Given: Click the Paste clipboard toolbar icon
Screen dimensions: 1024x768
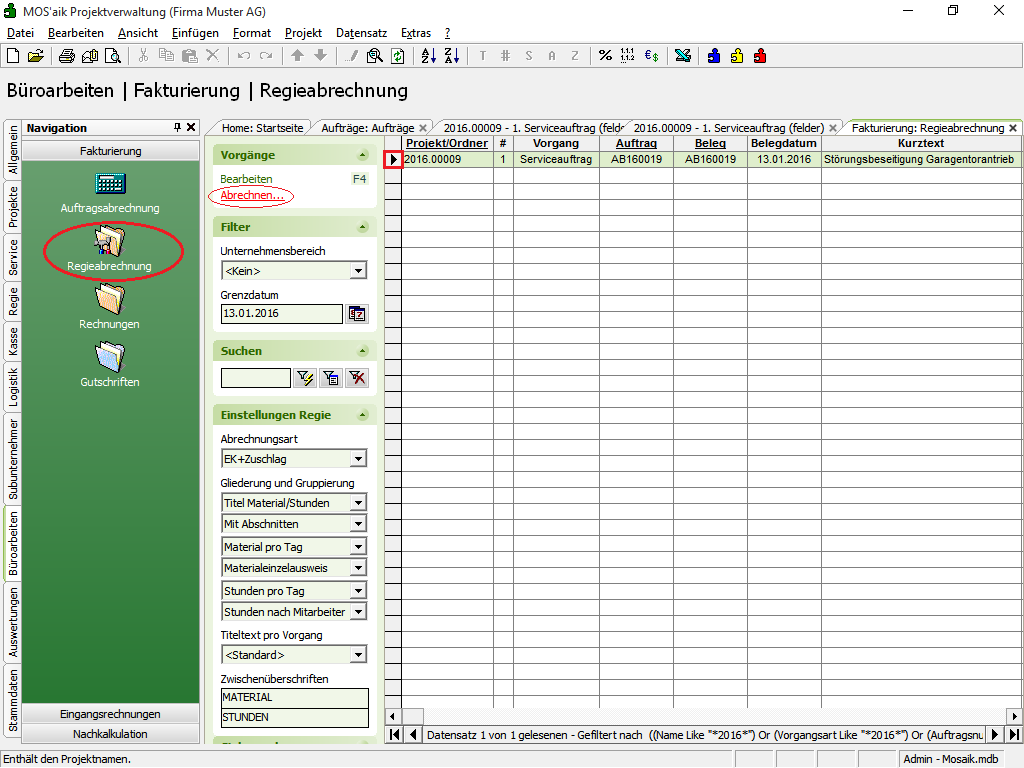Looking at the screenshot, I should (x=189, y=56).
